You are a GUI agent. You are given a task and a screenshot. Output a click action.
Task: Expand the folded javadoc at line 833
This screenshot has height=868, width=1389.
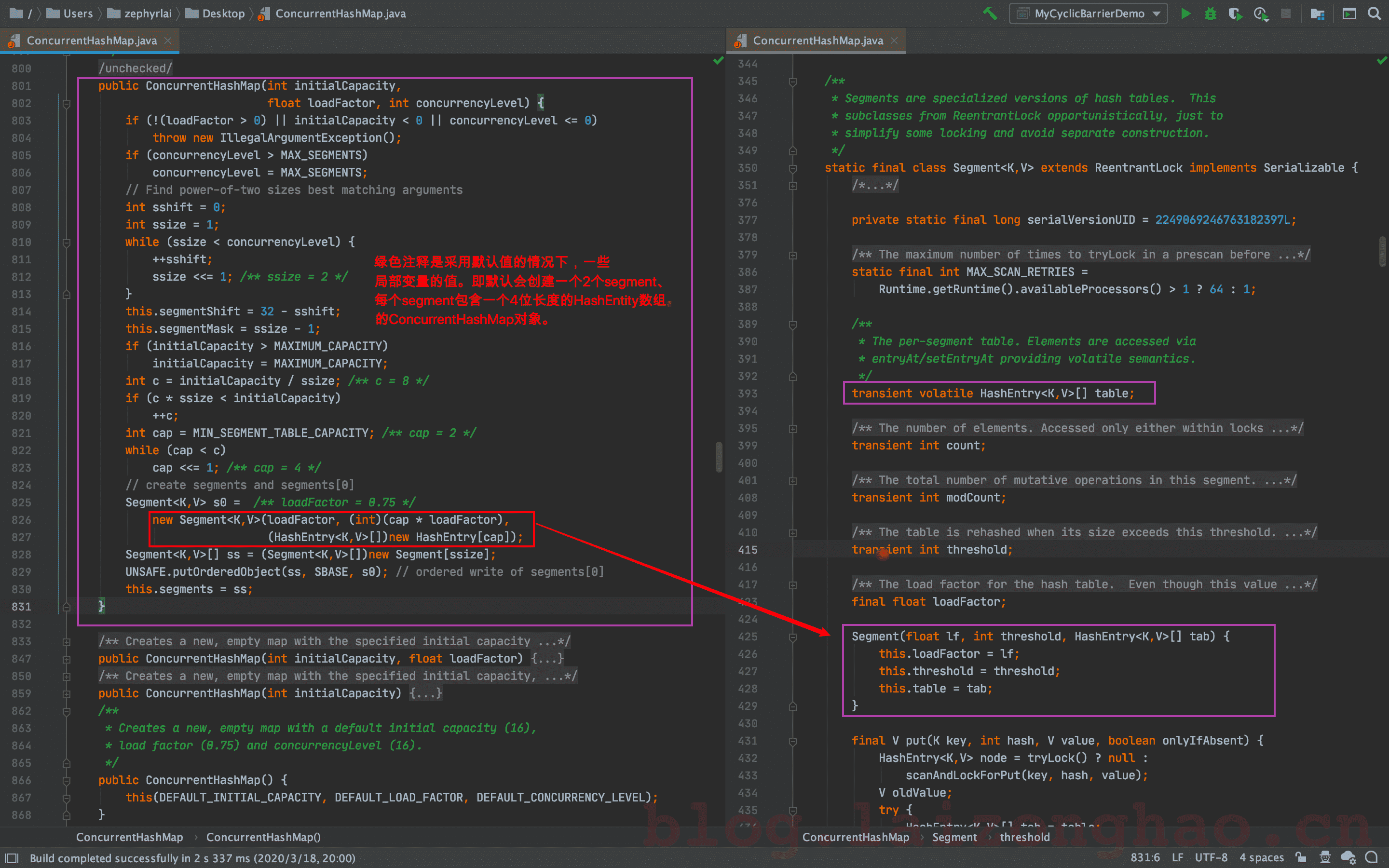tap(67, 642)
